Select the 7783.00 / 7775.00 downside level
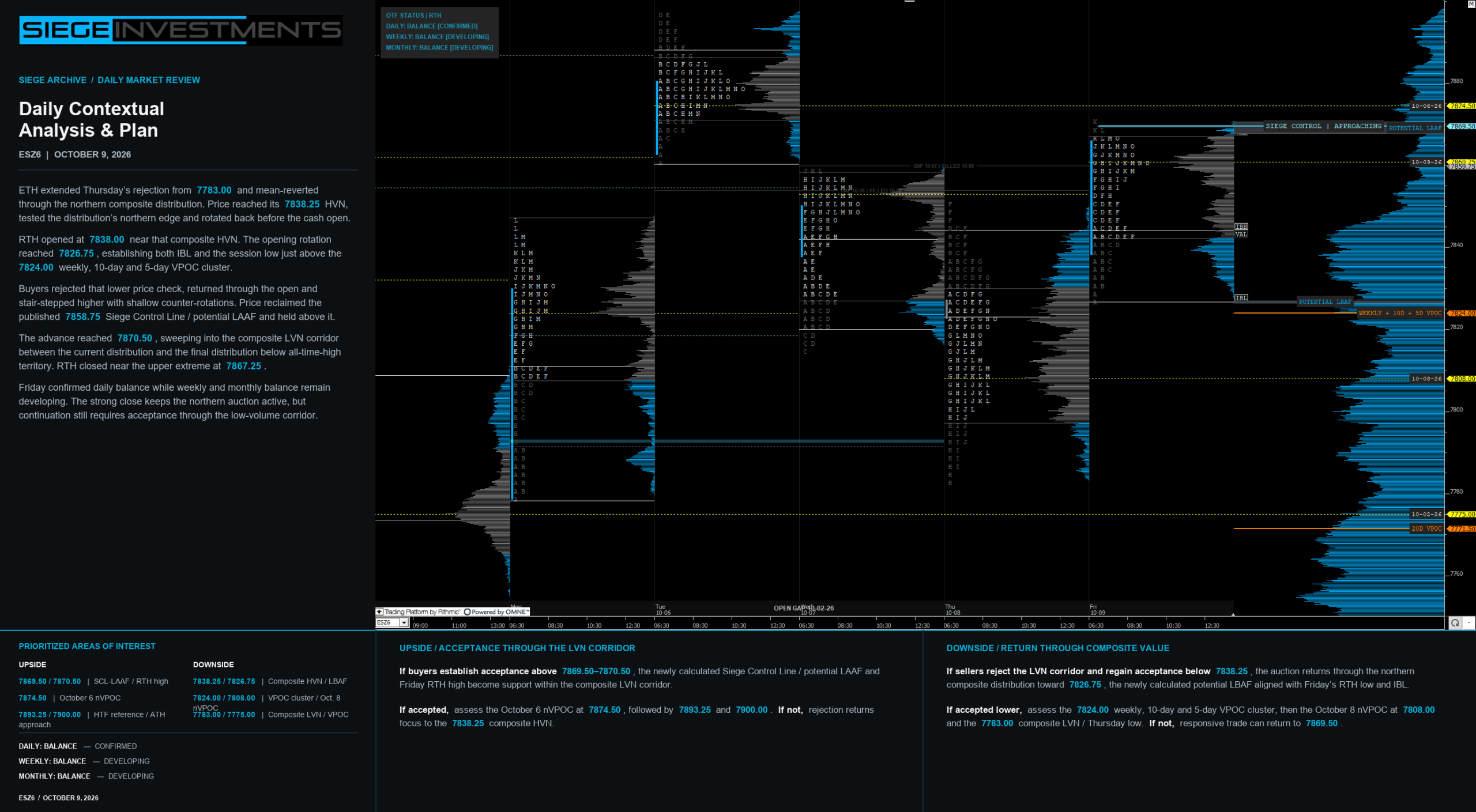 224,715
